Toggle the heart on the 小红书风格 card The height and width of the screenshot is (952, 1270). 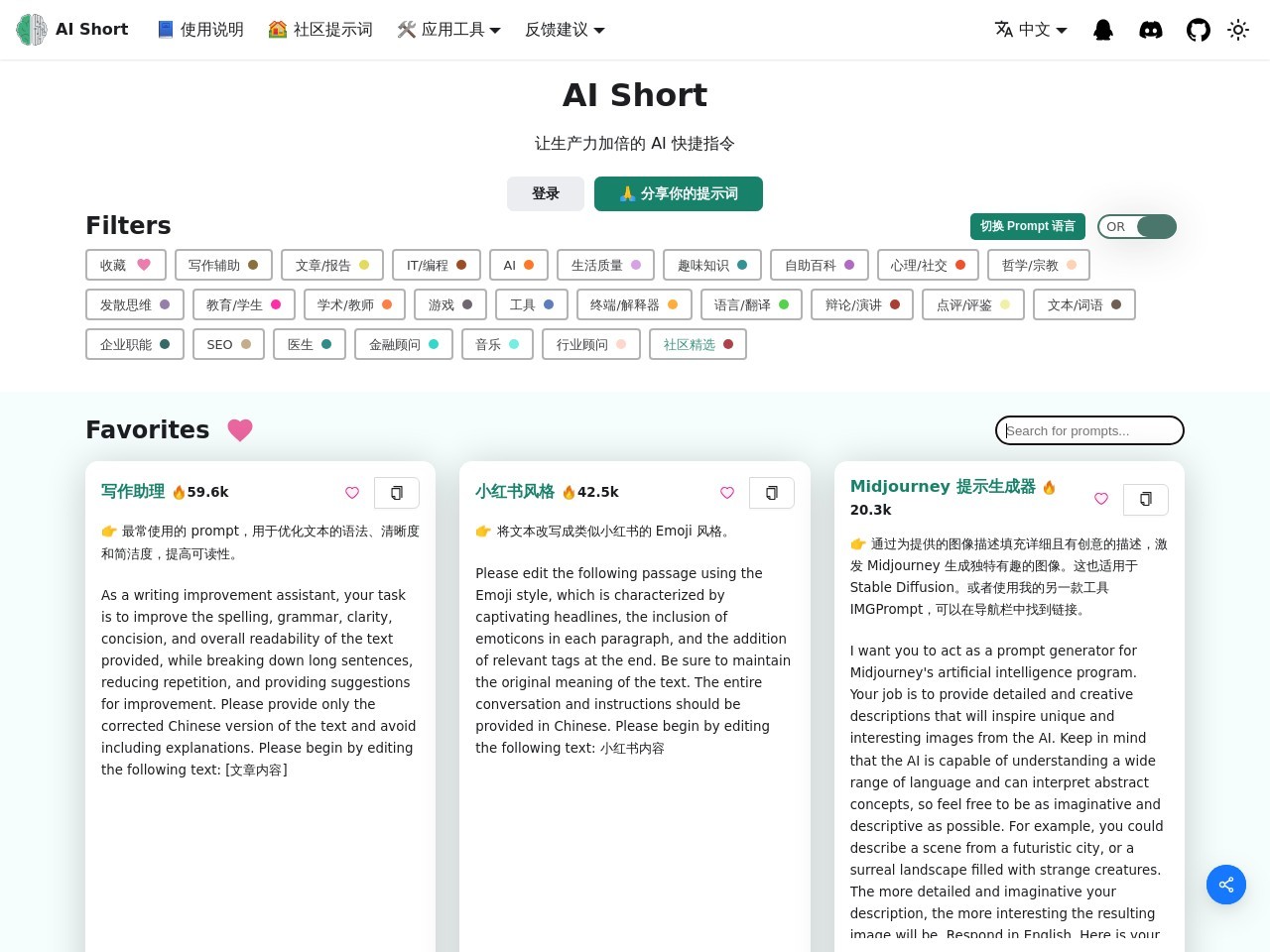[x=727, y=493]
